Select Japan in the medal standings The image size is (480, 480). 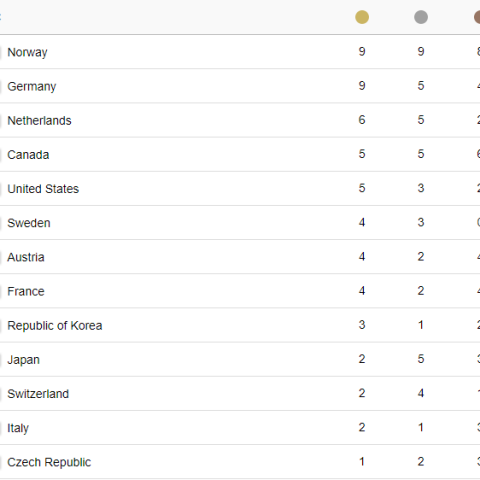click(x=24, y=360)
